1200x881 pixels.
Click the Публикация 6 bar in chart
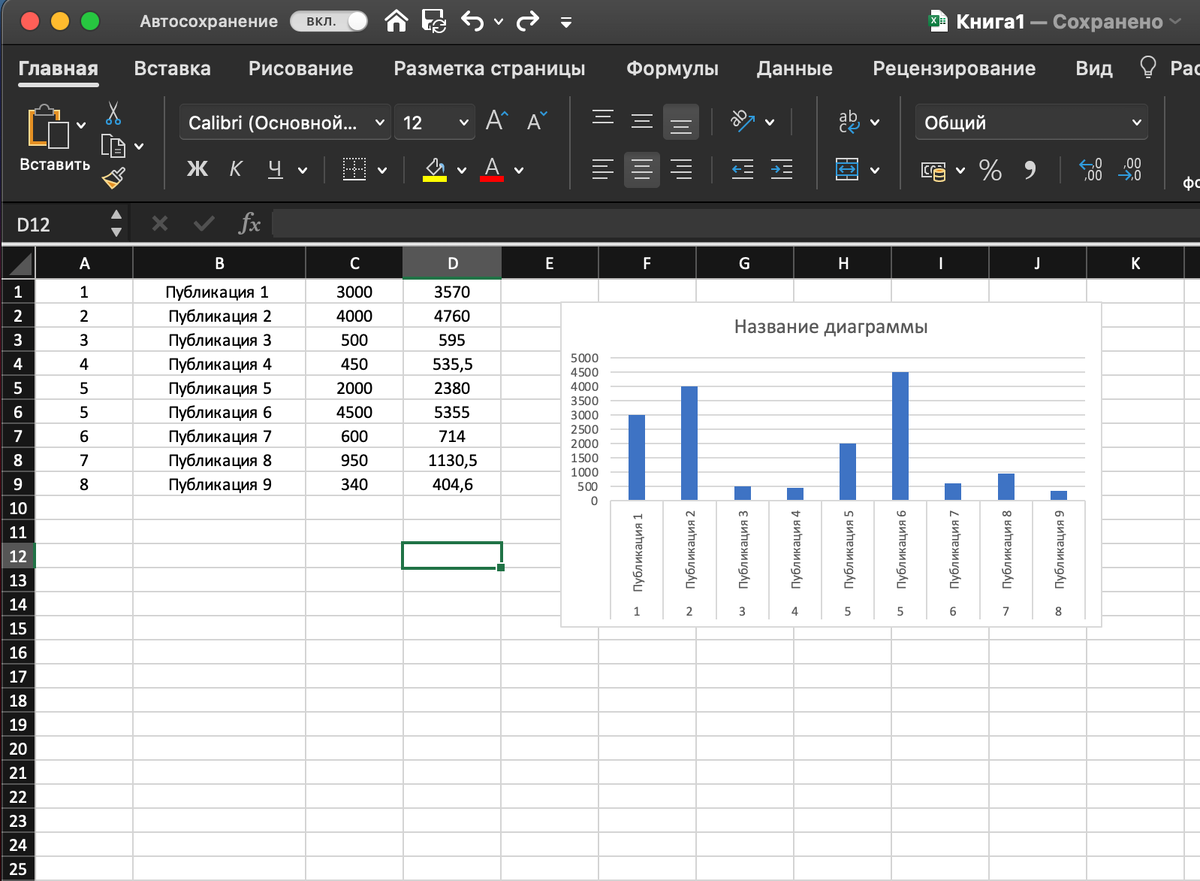point(900,436)
